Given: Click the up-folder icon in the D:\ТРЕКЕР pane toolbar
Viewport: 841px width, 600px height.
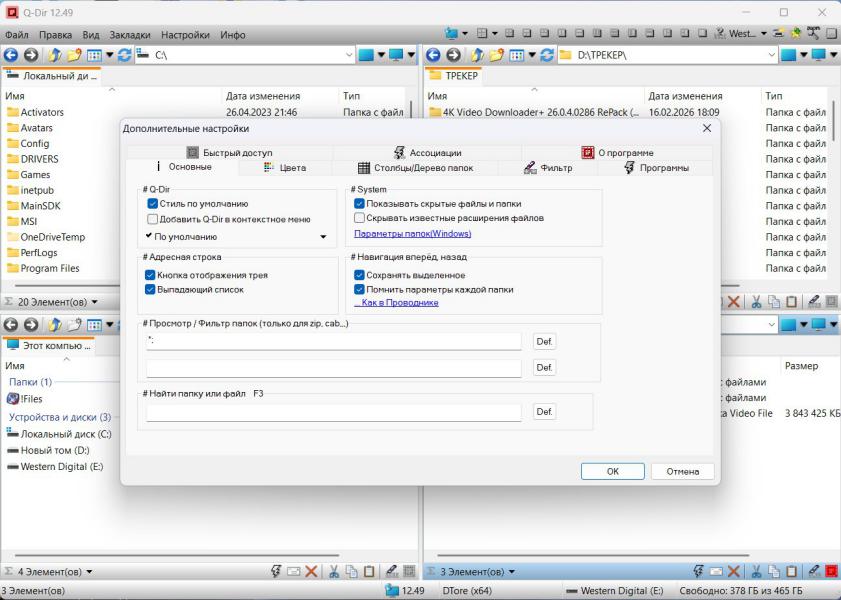Looking at the screenshot, I should click(x=474, y=55).
